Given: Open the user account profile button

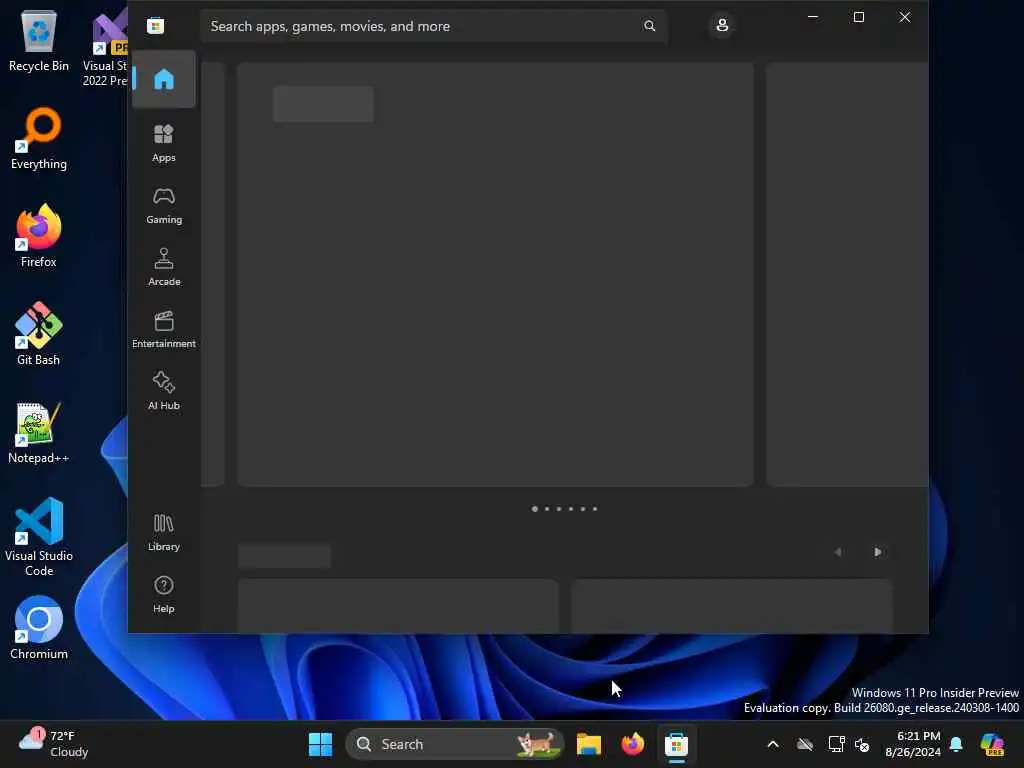Looking at the screenshot, I should [722, 25].
